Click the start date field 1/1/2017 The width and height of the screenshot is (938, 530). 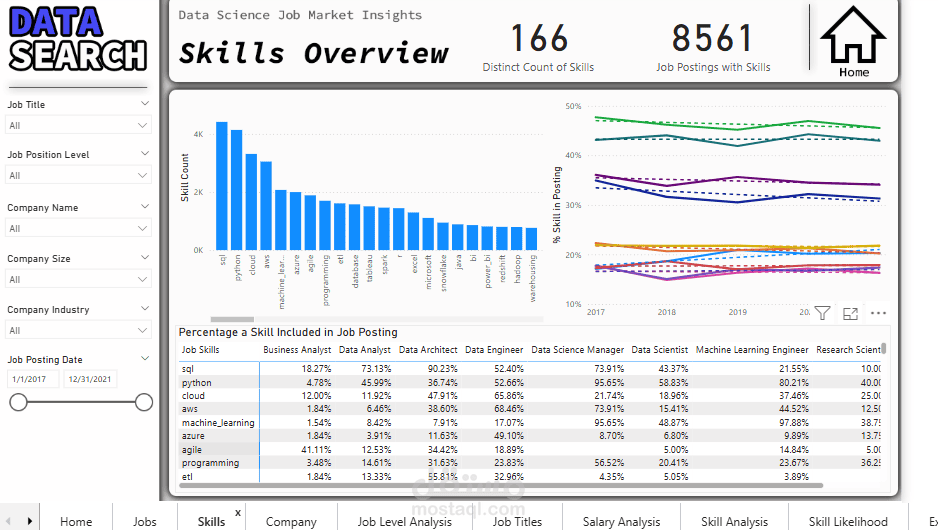coord(34,379)
